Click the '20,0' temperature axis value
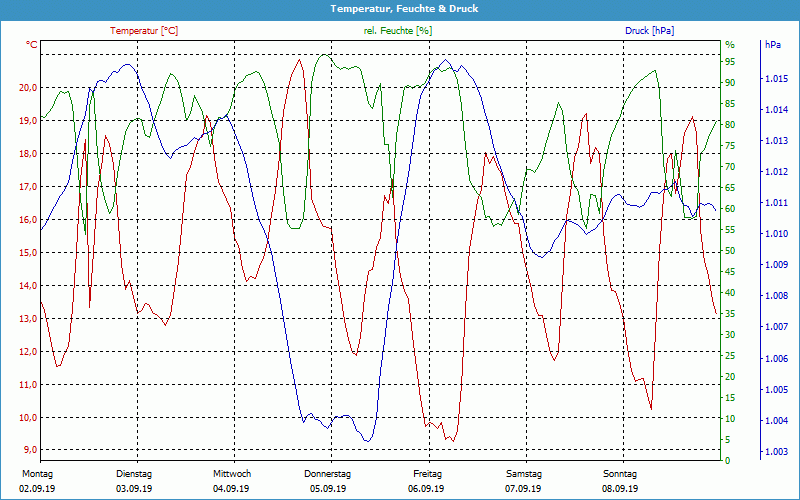This screenshot has height=500, width=800. point(28,88)
